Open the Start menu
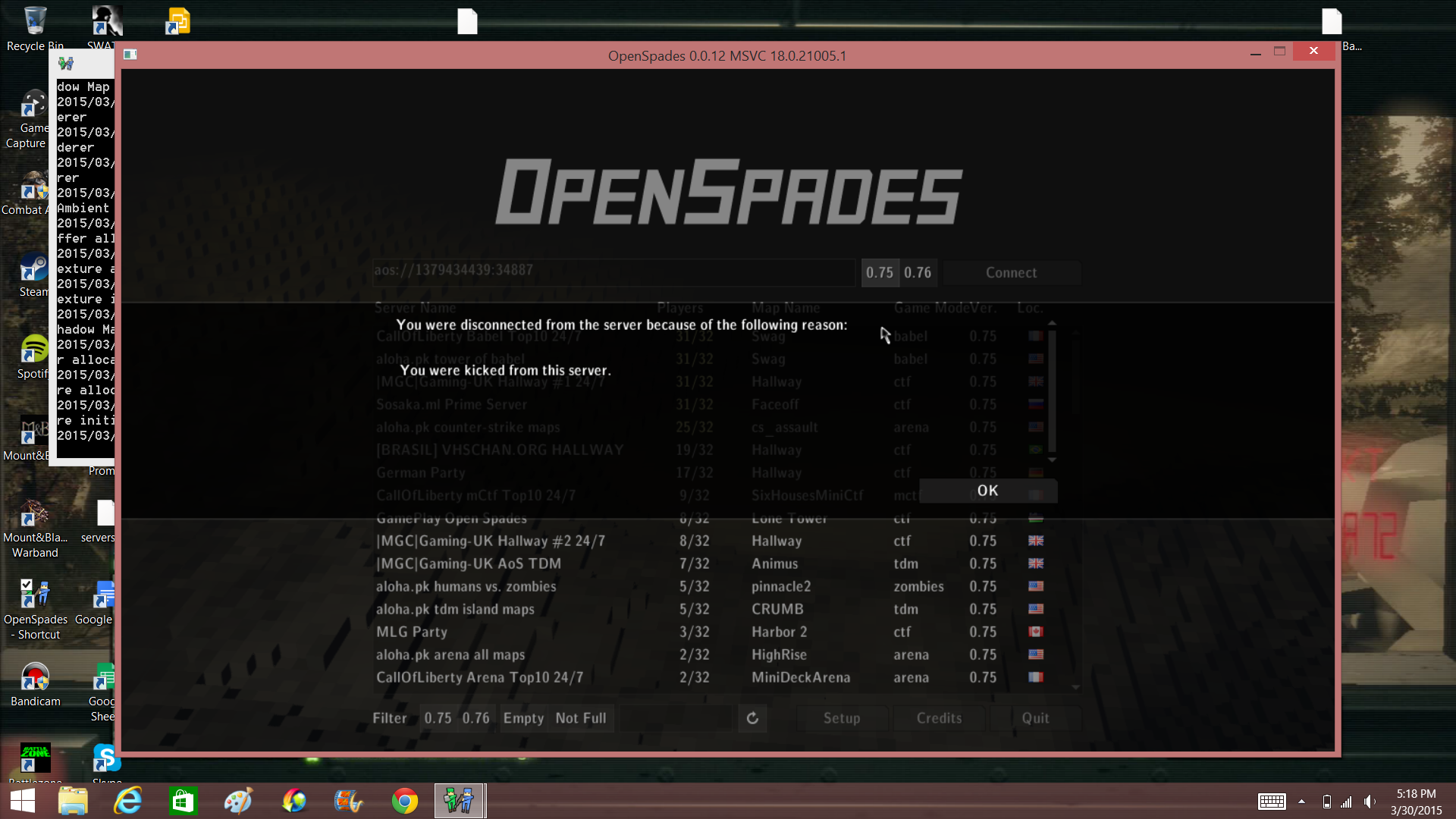The image size is (1456, 819). pyautogui.click(x=22, y=800)
